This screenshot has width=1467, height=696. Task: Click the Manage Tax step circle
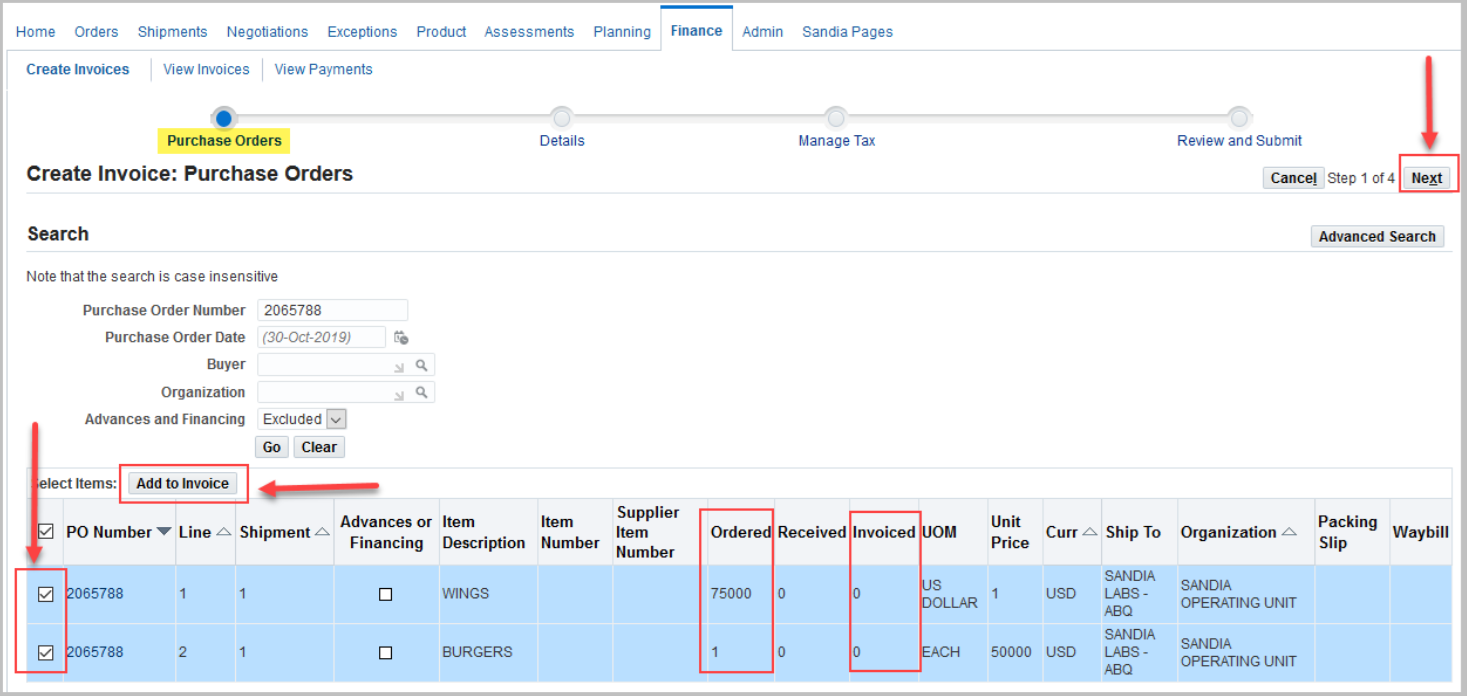click(x=836, y=117)
